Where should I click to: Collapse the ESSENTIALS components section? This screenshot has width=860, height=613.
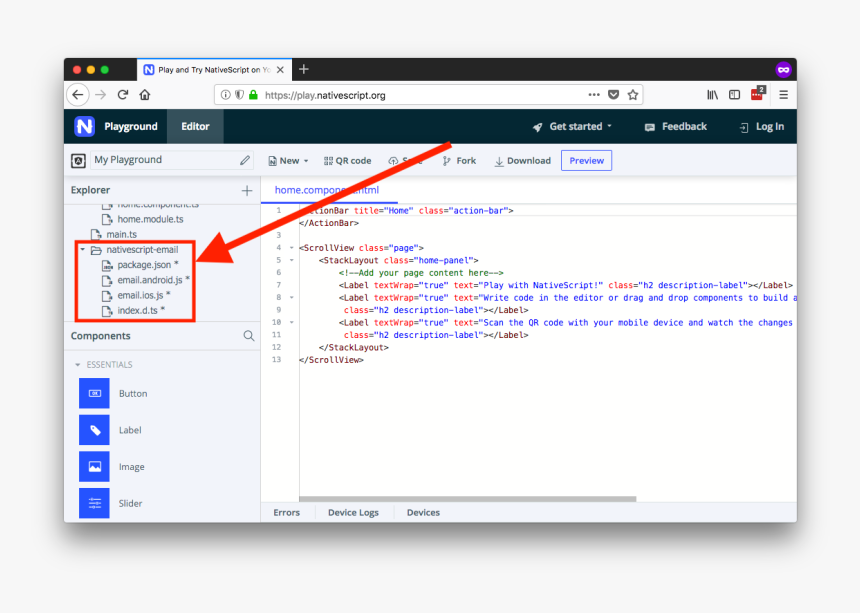pos(79,365)
